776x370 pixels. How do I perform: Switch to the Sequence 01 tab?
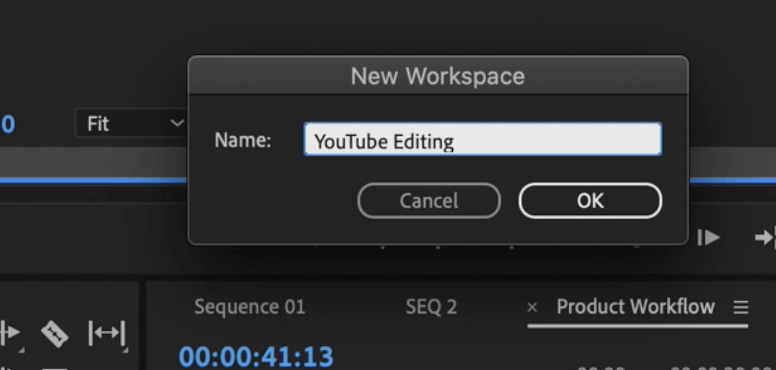tap(249, 307)
